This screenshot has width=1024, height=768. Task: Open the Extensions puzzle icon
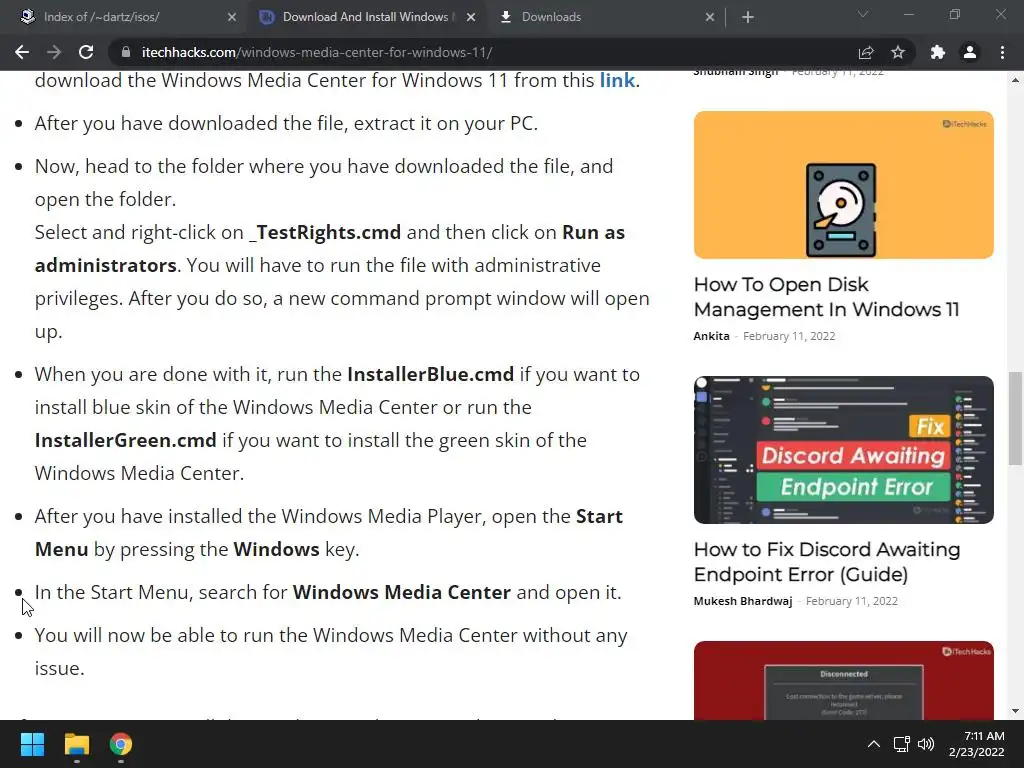click(938, 52)
